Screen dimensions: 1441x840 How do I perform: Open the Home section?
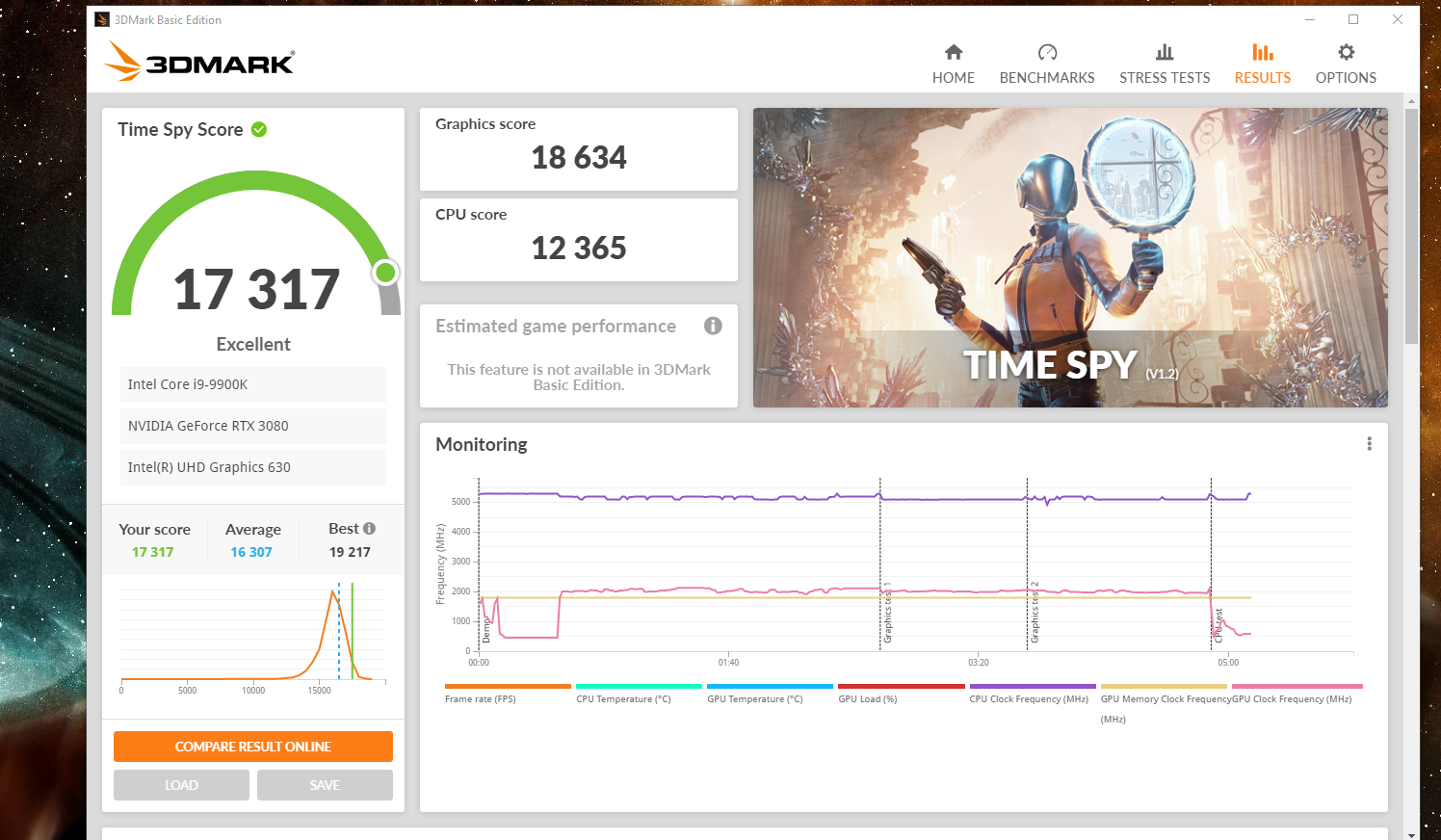(953, 64)
